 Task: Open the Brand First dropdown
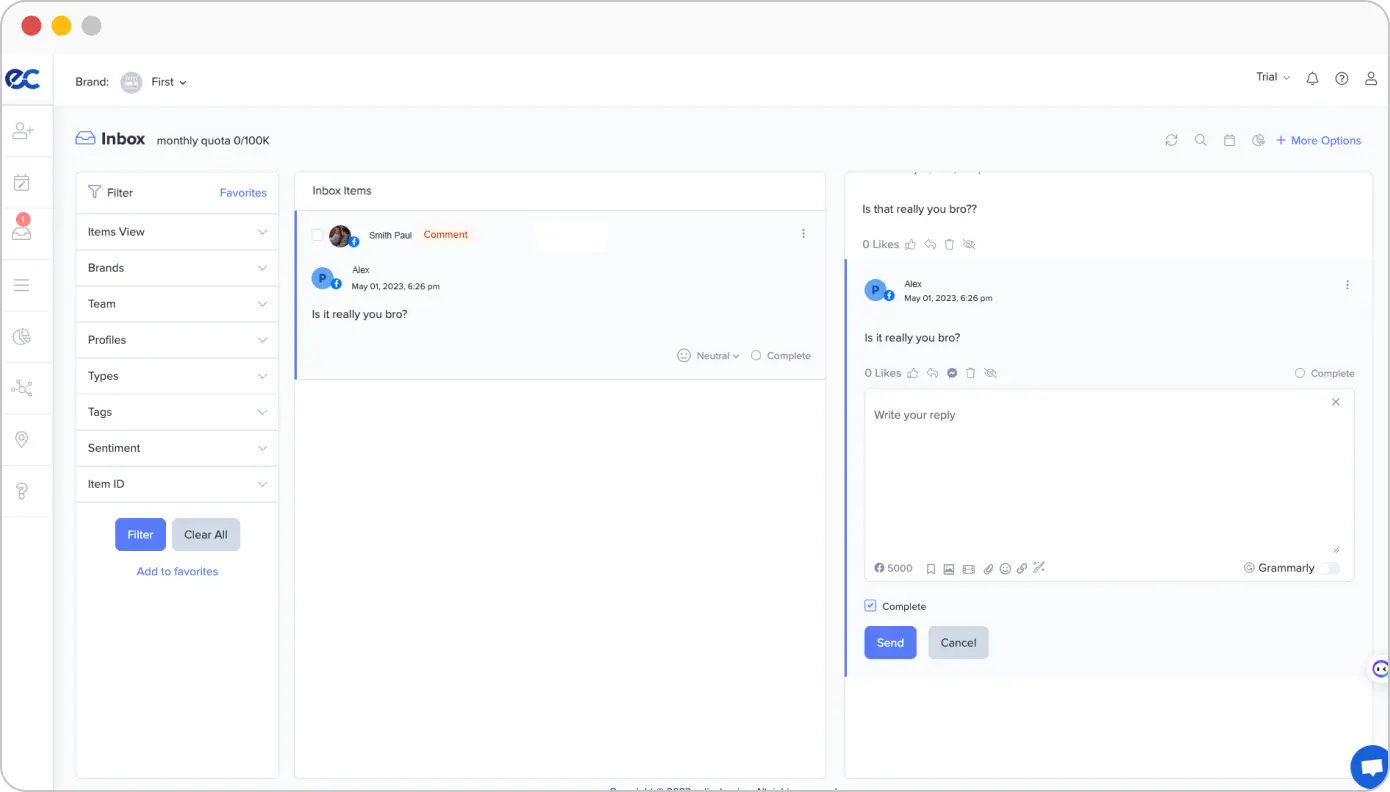coord(168,82)
